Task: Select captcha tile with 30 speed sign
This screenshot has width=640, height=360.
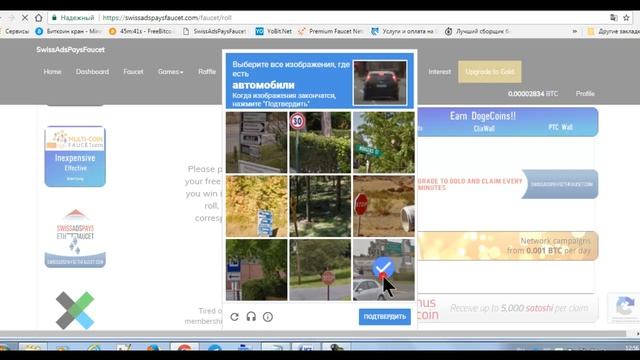Action: [x=320, y=142]
